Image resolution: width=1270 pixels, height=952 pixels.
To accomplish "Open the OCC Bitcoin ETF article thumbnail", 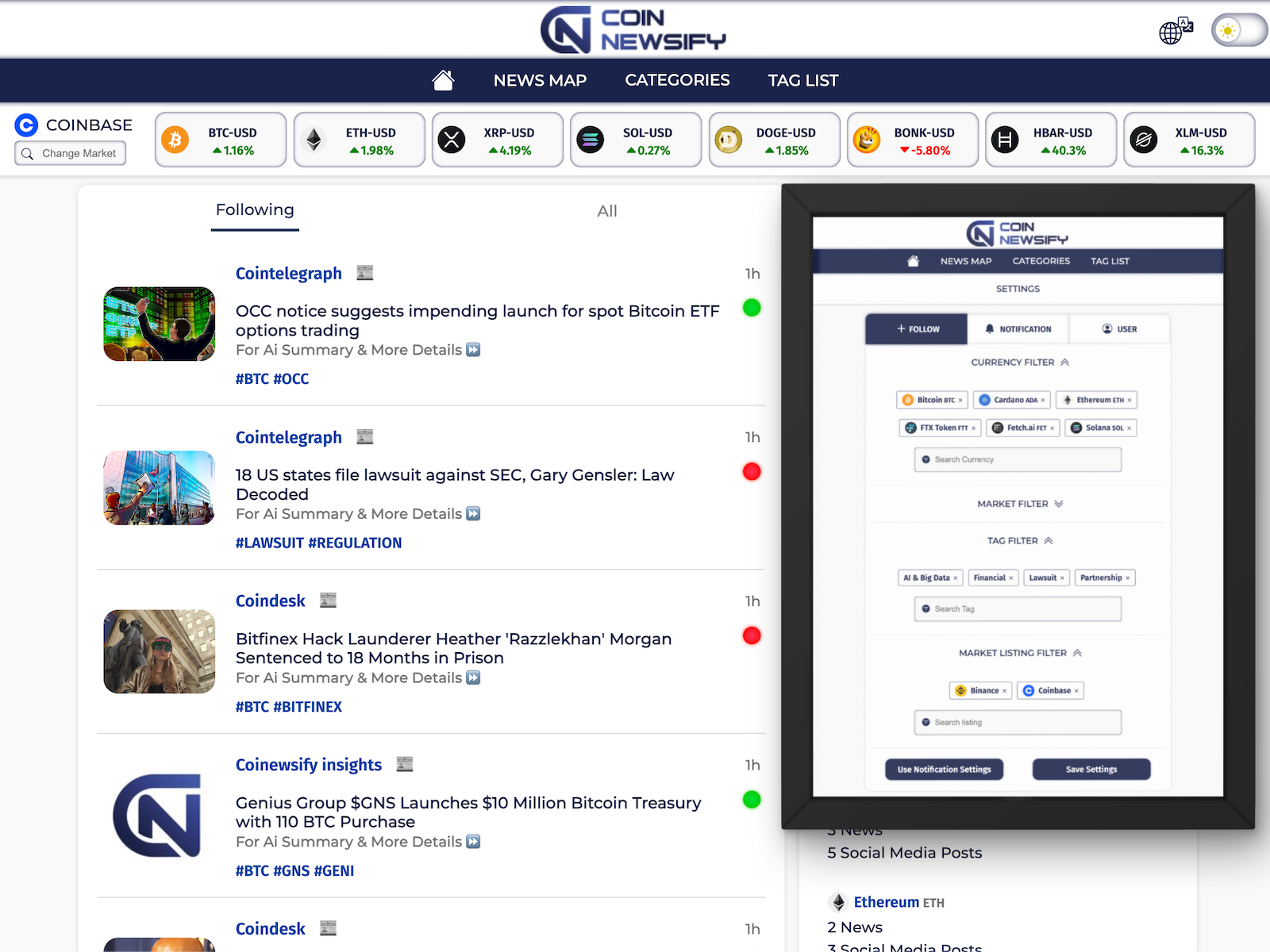I will [160, 324].
